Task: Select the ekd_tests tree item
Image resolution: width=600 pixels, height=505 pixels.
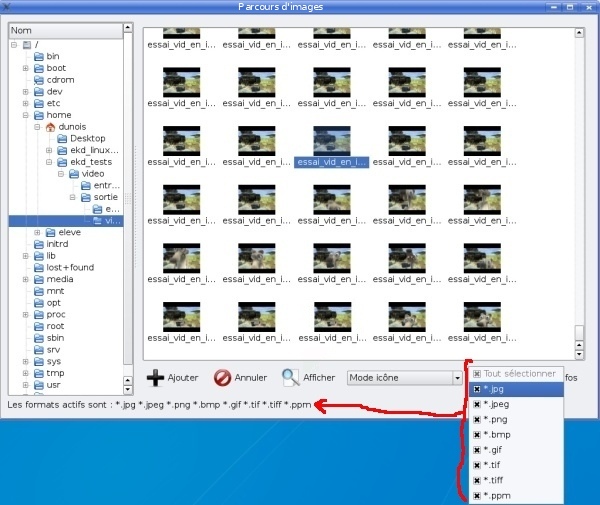Action: [91, 162]
